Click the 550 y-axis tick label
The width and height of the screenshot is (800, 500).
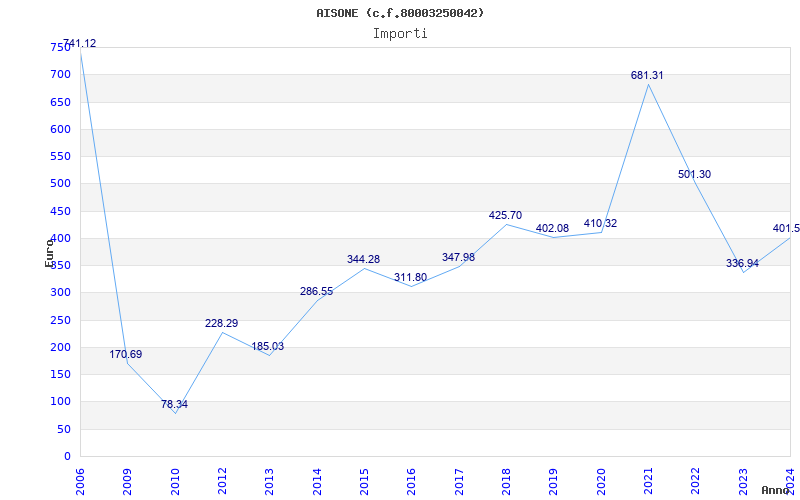(60, 157)
